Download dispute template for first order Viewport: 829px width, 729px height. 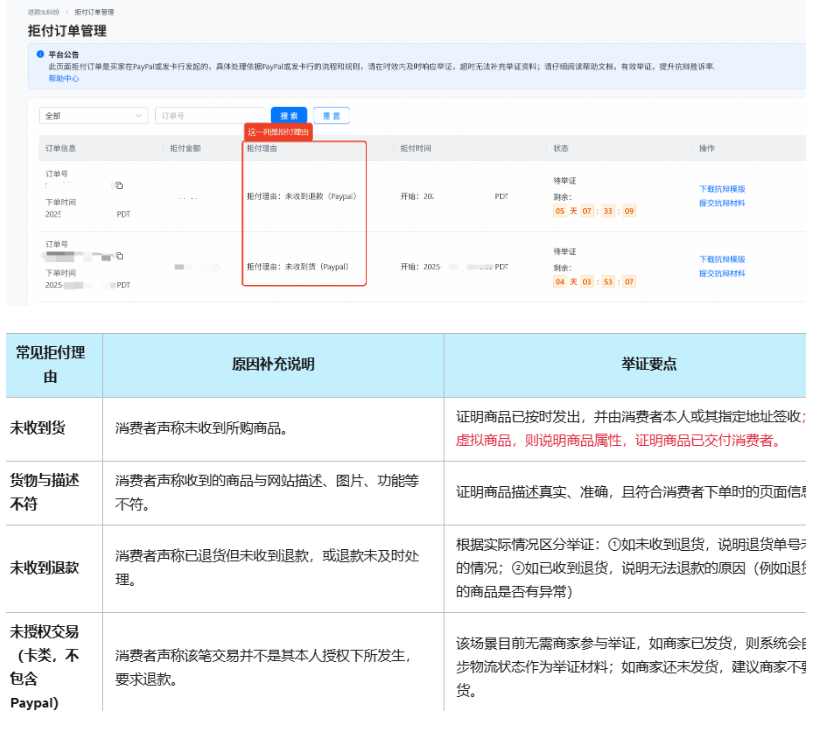click(x=721, y=189)
